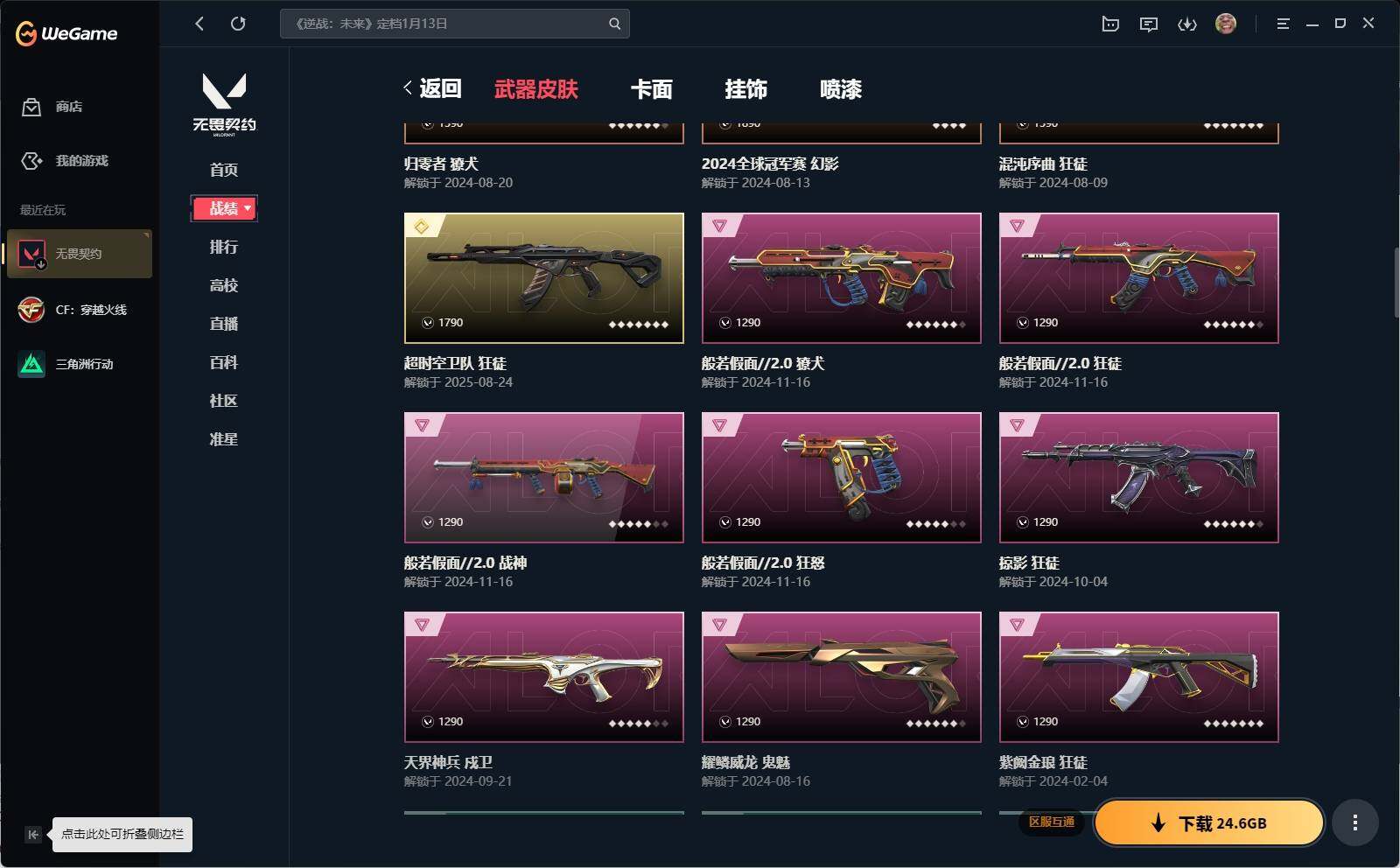Click the search magnifier icon
This screenshot has width=1400, height=868.
point(614,24)
